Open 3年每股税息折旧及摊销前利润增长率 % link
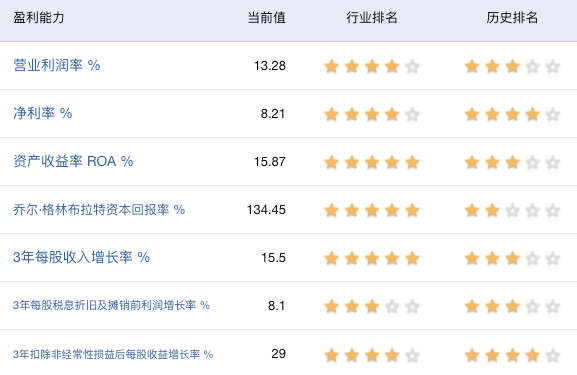Screen dimensions: 577x375 click(111, 305)
